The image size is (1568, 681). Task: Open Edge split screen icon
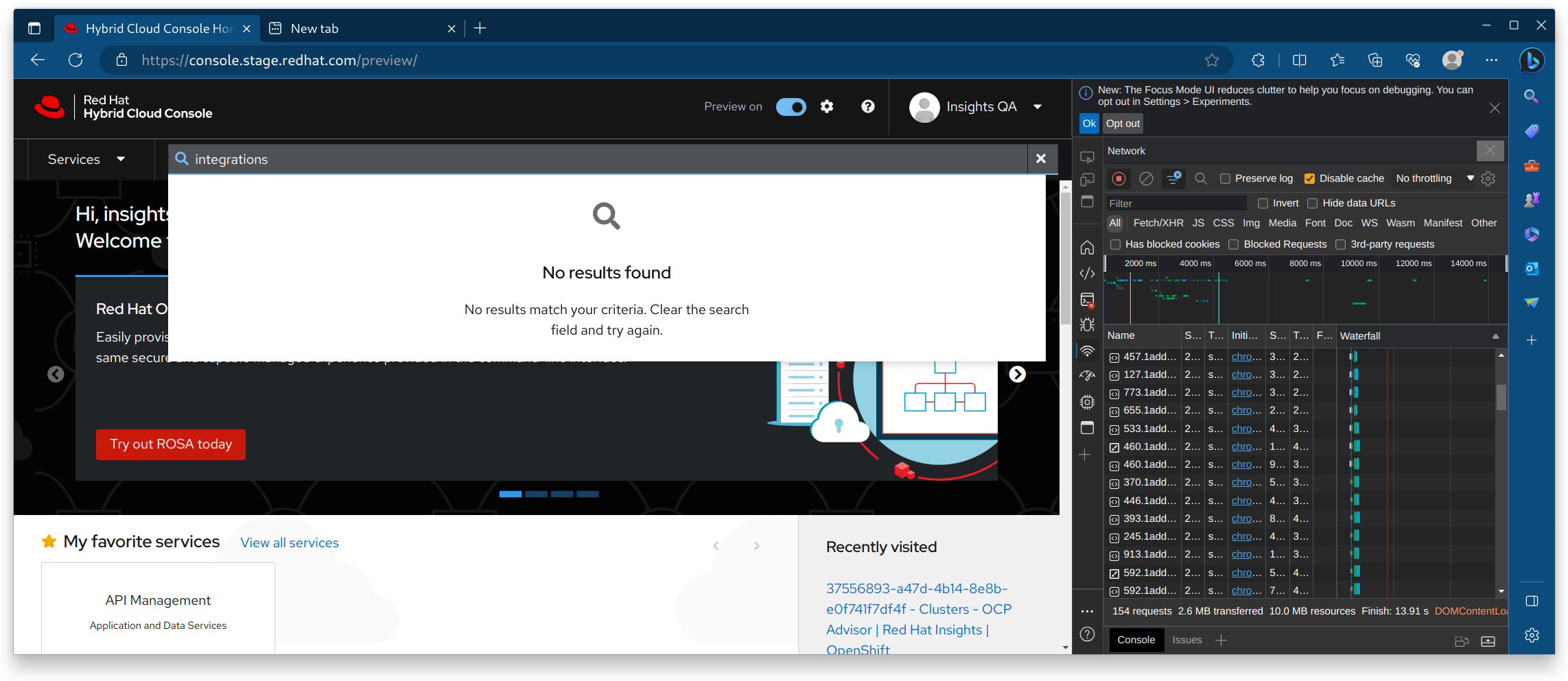(x=1299, y=60)
